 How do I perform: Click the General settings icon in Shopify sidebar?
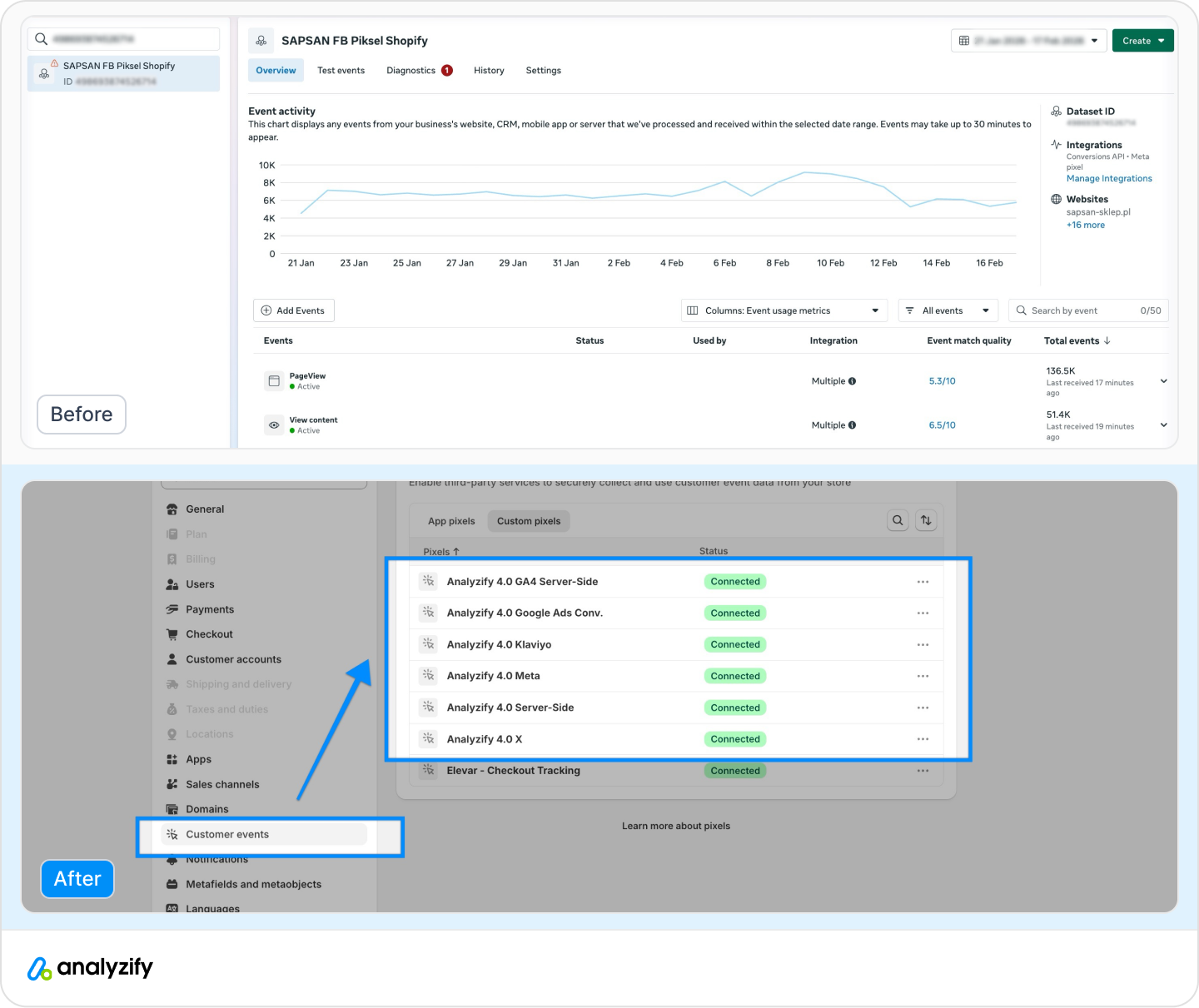172,509
